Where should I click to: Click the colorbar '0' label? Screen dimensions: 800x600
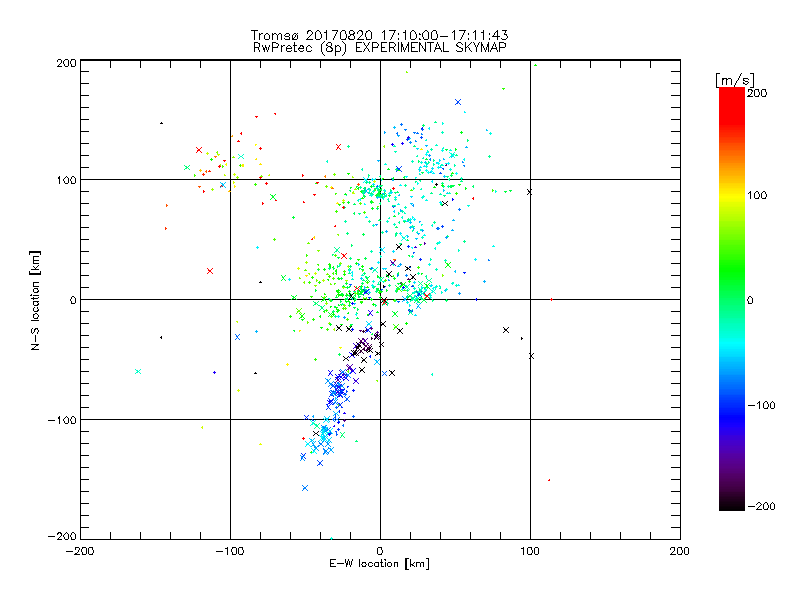750,301
